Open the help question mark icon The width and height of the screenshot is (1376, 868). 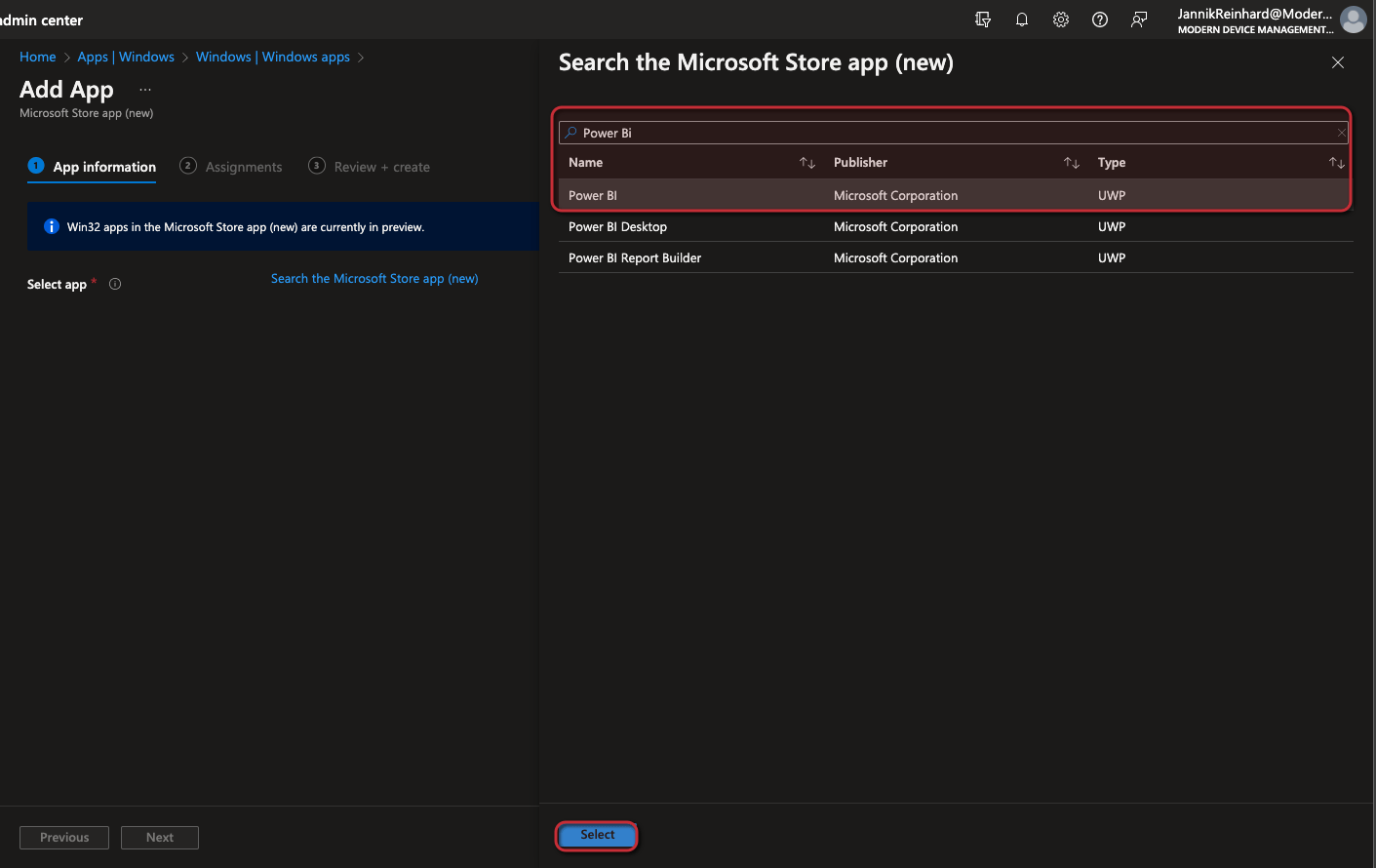click(1100, 20)
